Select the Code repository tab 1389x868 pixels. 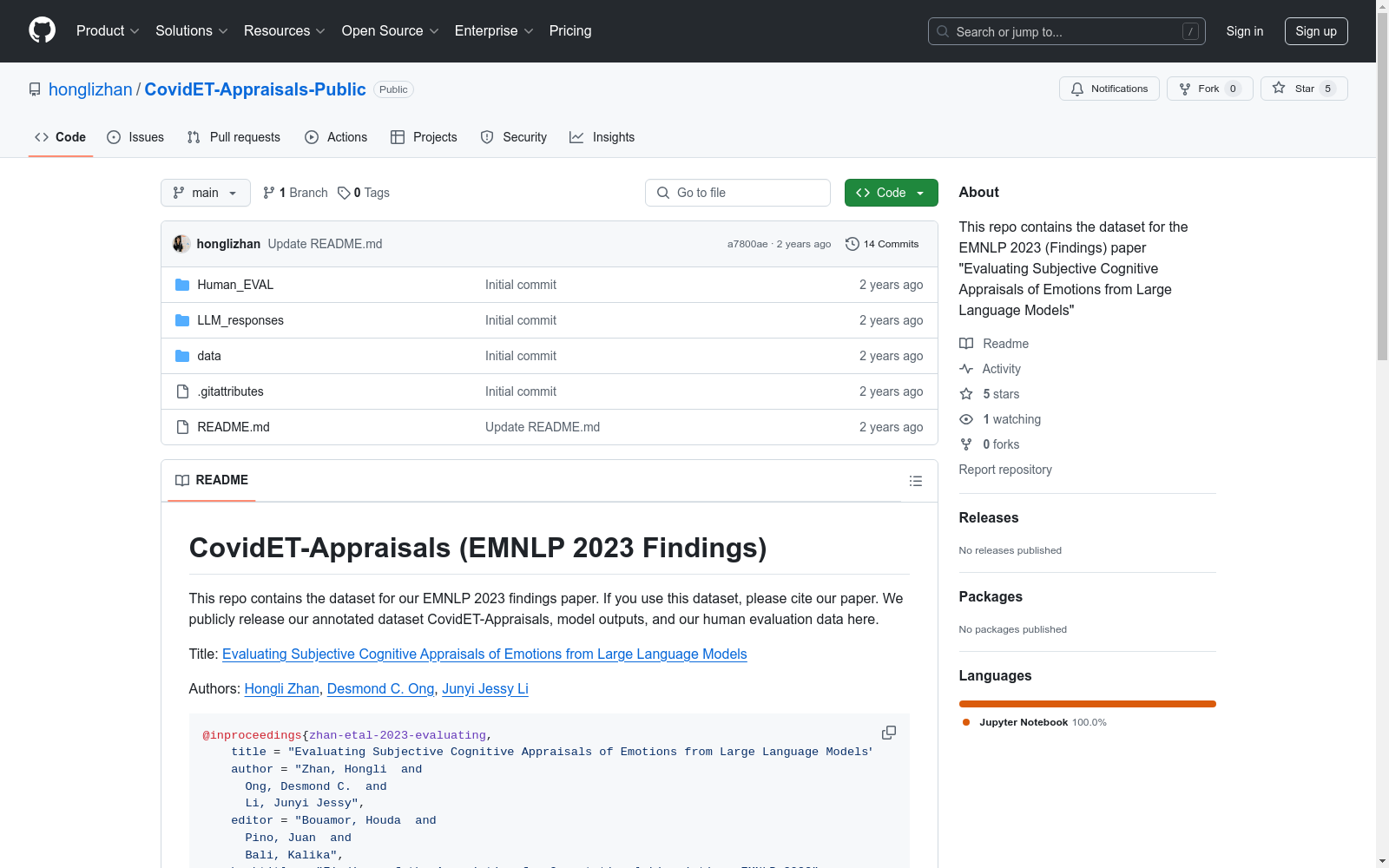pyautogui.click(x=61, y=137)
